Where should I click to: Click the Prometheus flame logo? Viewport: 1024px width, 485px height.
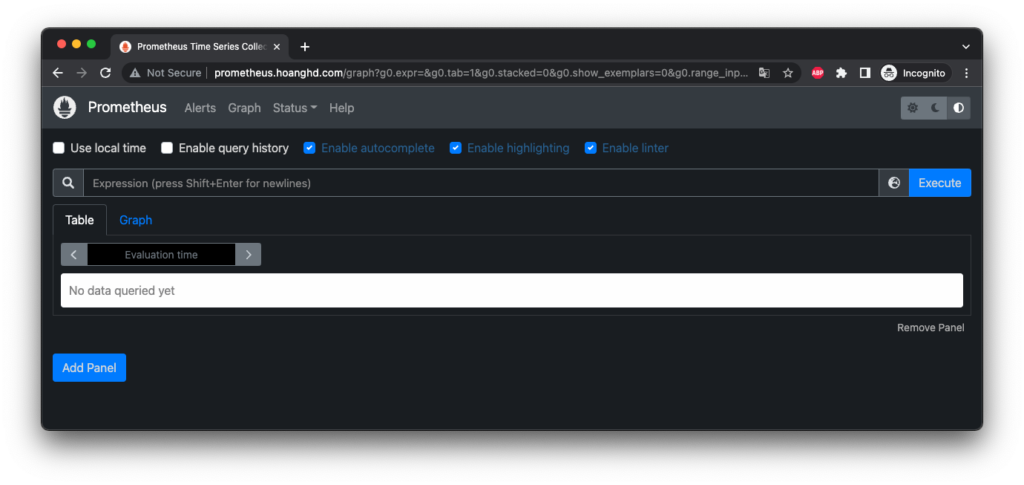pyautogui.click(x=65, y=108)
